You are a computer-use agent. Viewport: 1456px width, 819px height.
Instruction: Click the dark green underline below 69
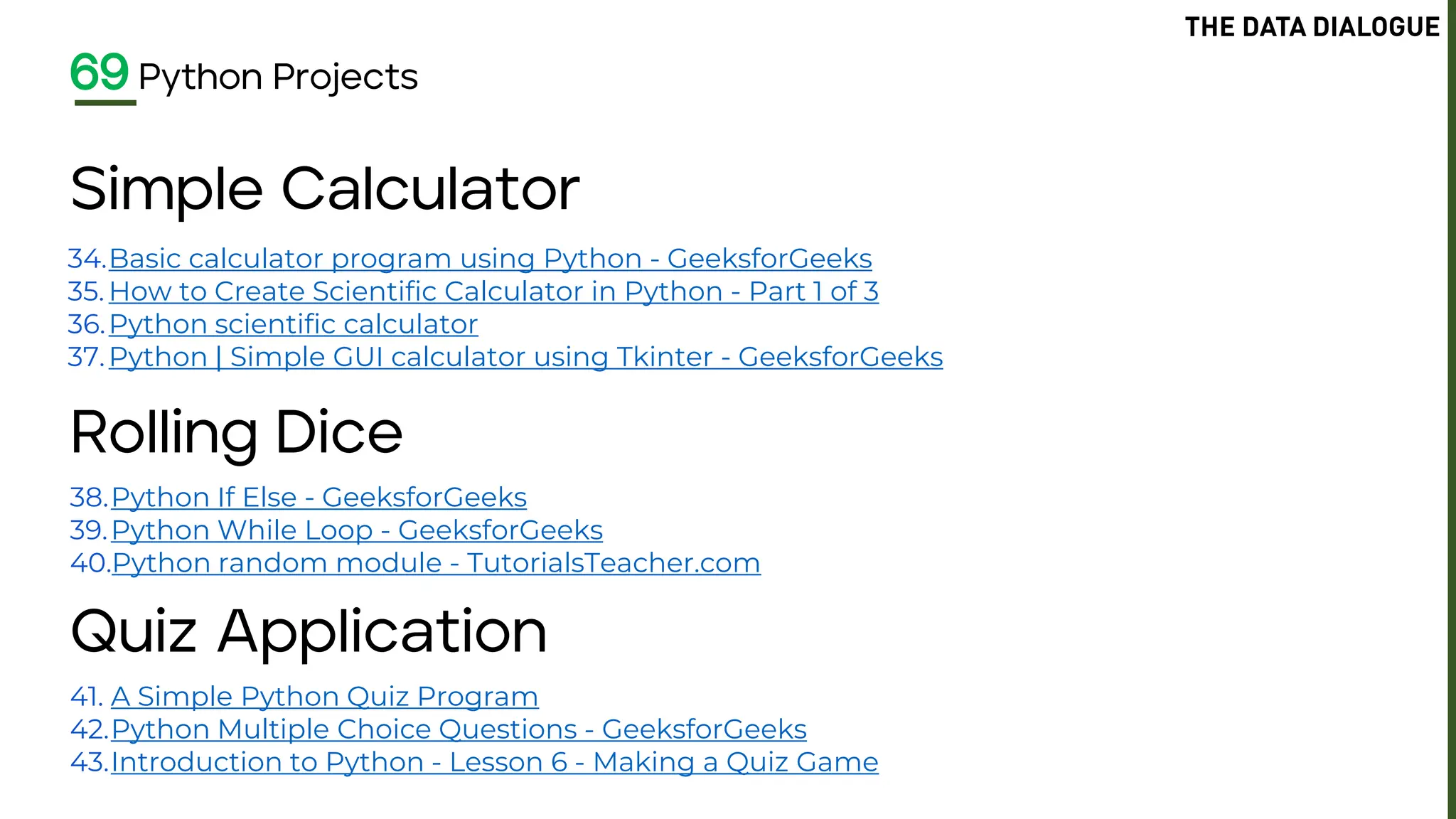[x=105, y=103]
